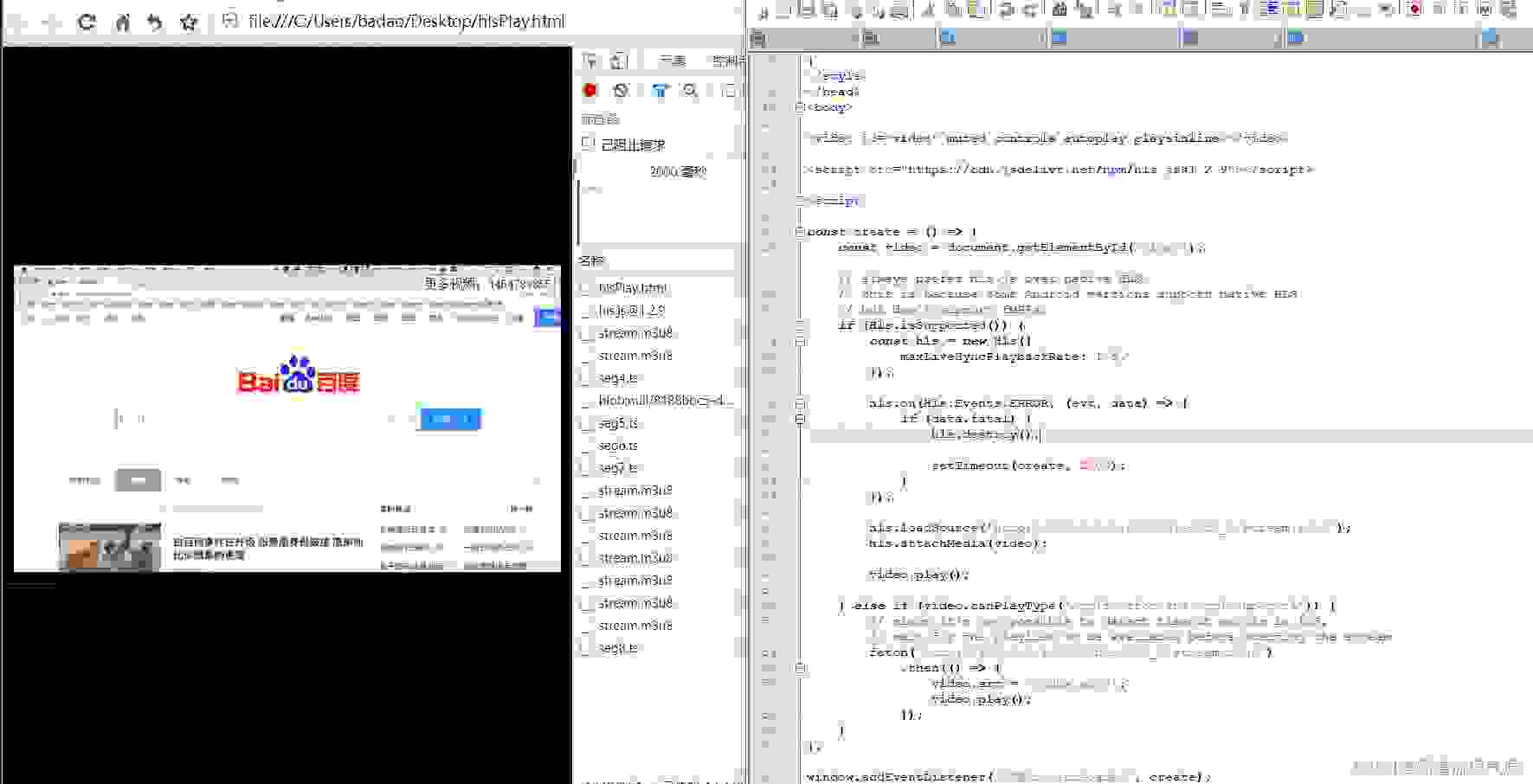Create a new file in Notepad++
Screen dimensions: 1533x784
tap(763, 10)
